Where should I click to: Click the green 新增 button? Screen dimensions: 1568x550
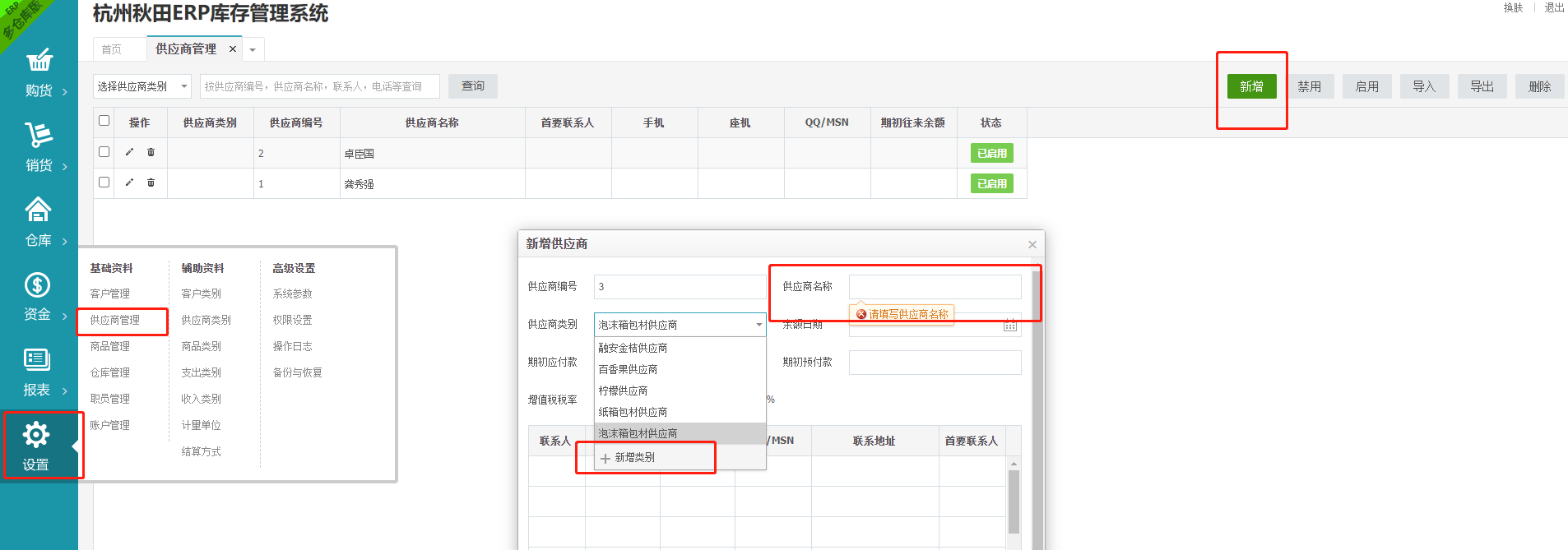click(x=1251, y=86)
